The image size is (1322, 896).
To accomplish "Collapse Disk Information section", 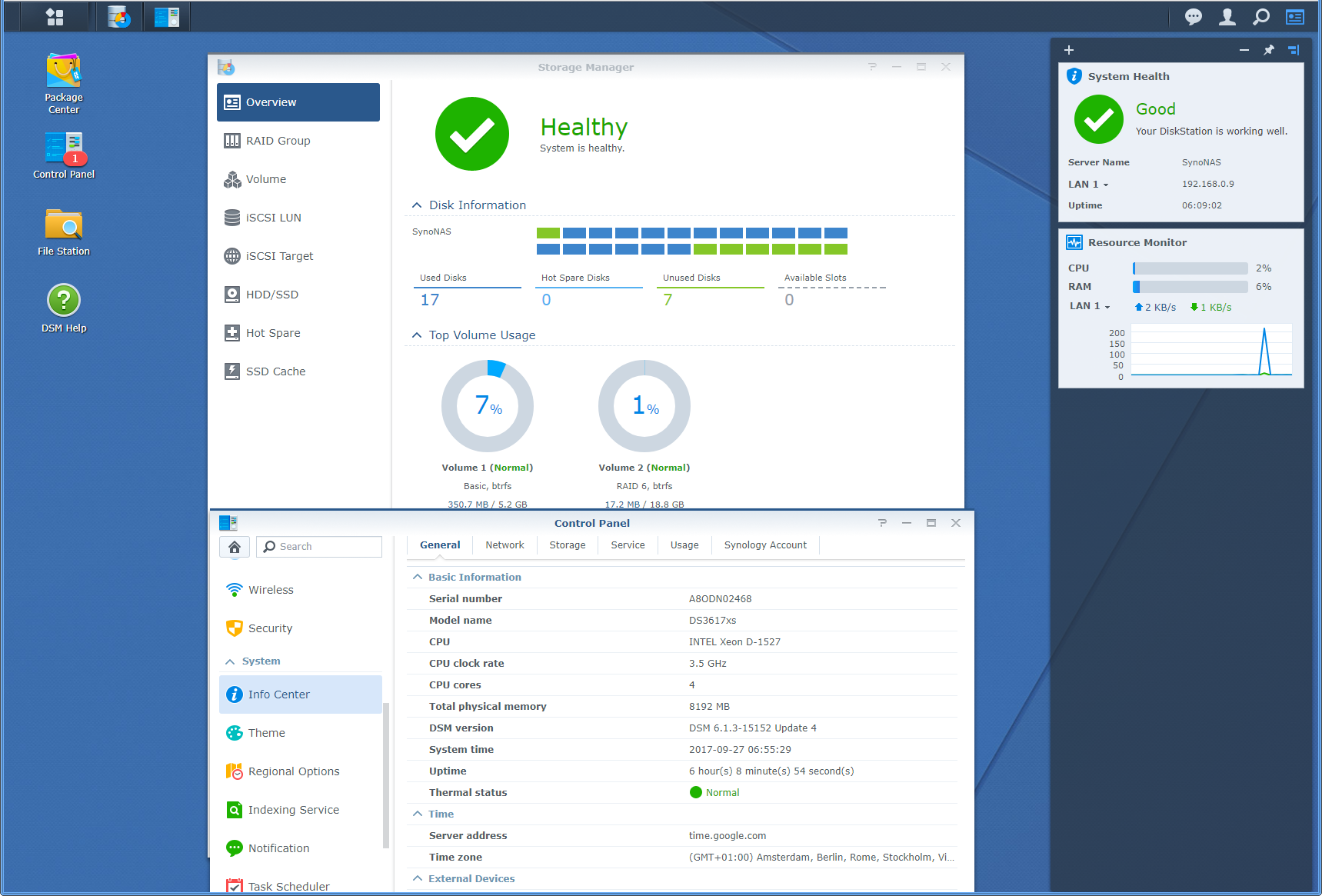I will pyautogui.click(x=417, y=205).
